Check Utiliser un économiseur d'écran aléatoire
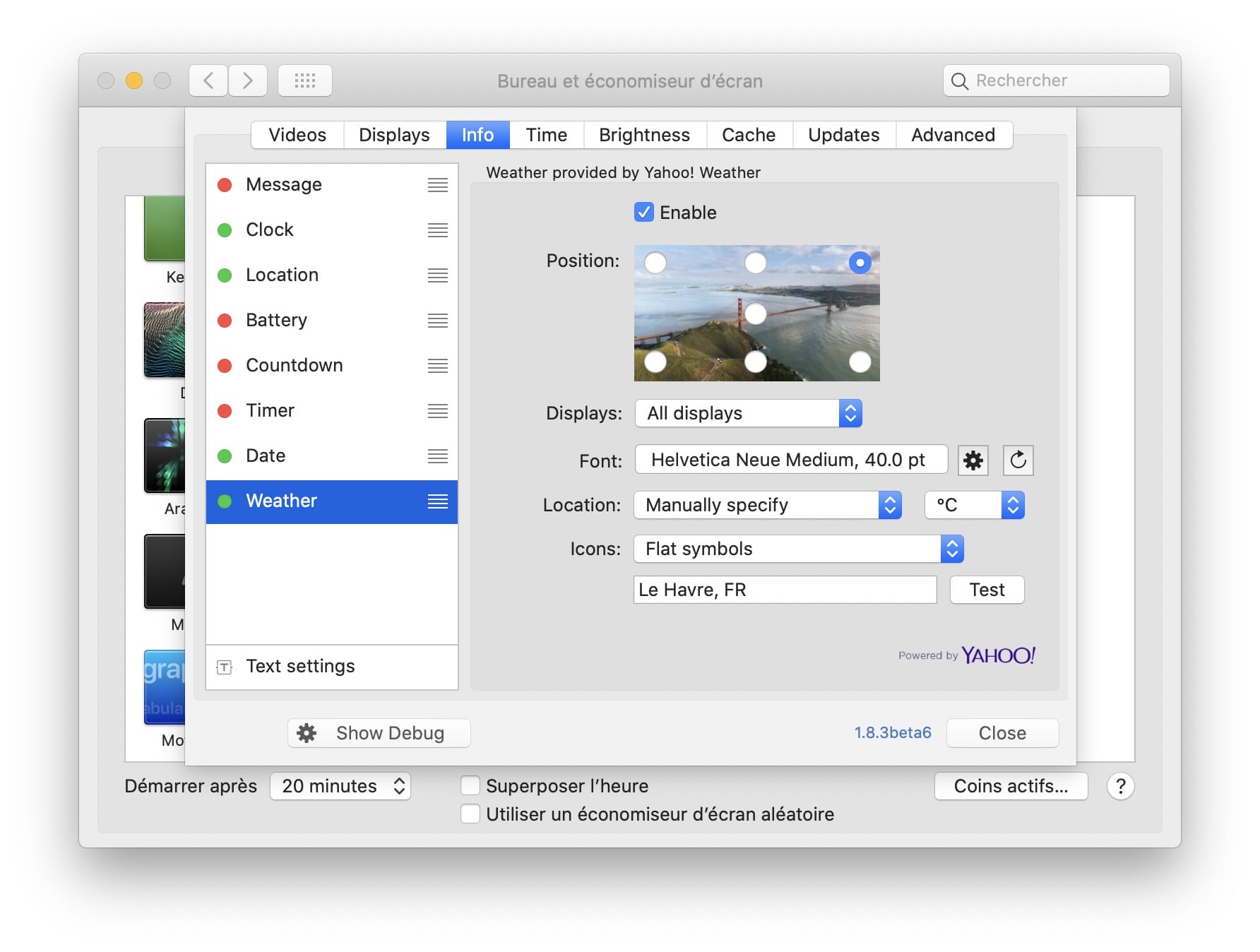 470,814
